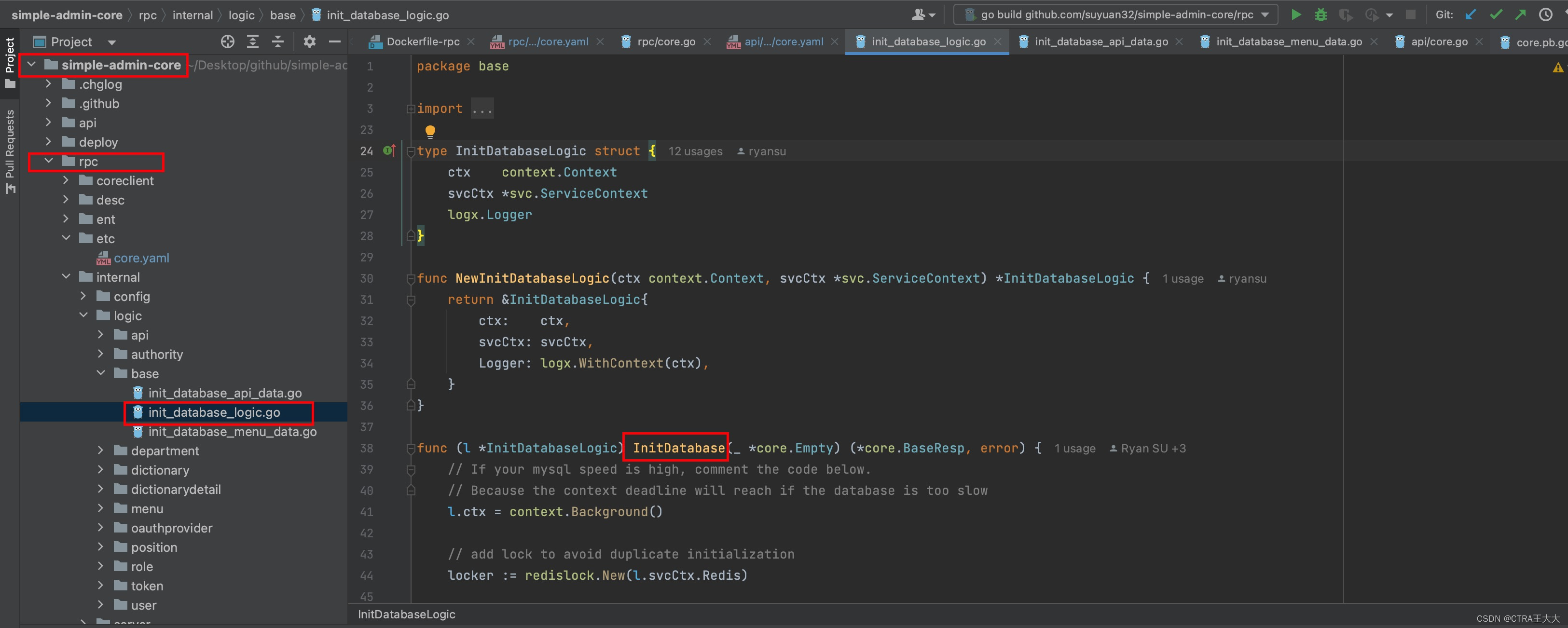Fold the InitDatabaseLogic struct at line 24
The image size is (1568, 628).
pyautogui.click(x=411, y=151)
